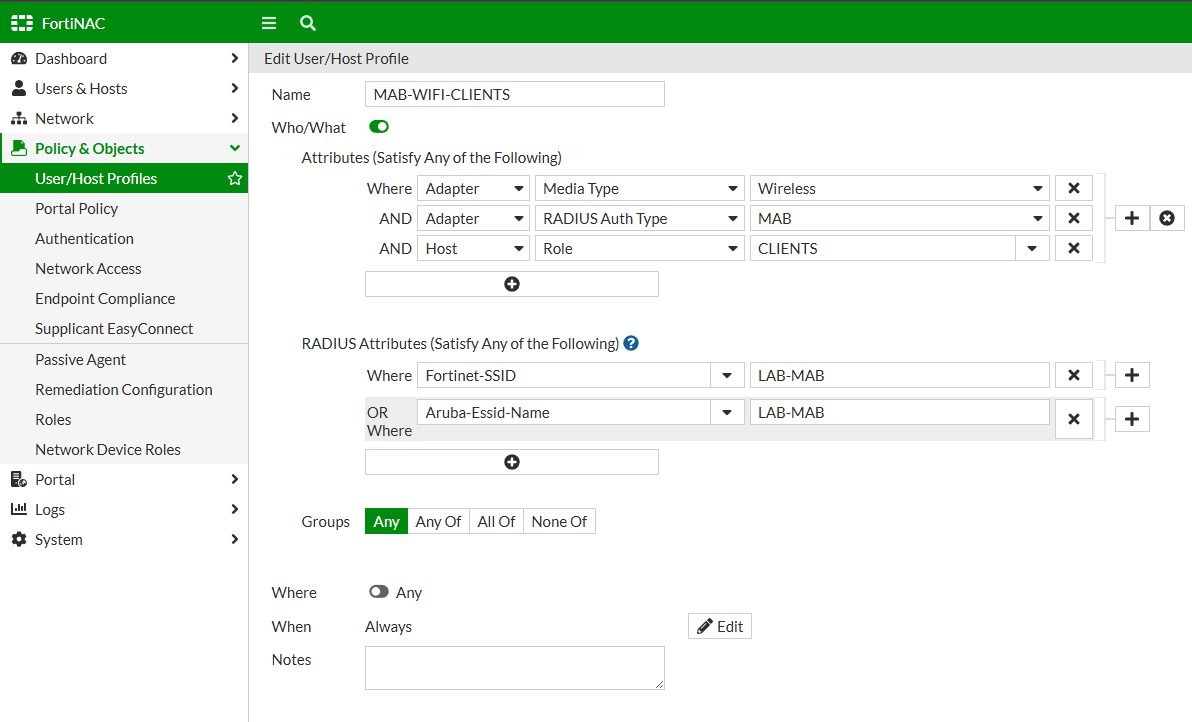Click the Name field MAB-WIFI-CLIENTS
Viewport: 1192px width, 722px height.
tap(515, 94)
